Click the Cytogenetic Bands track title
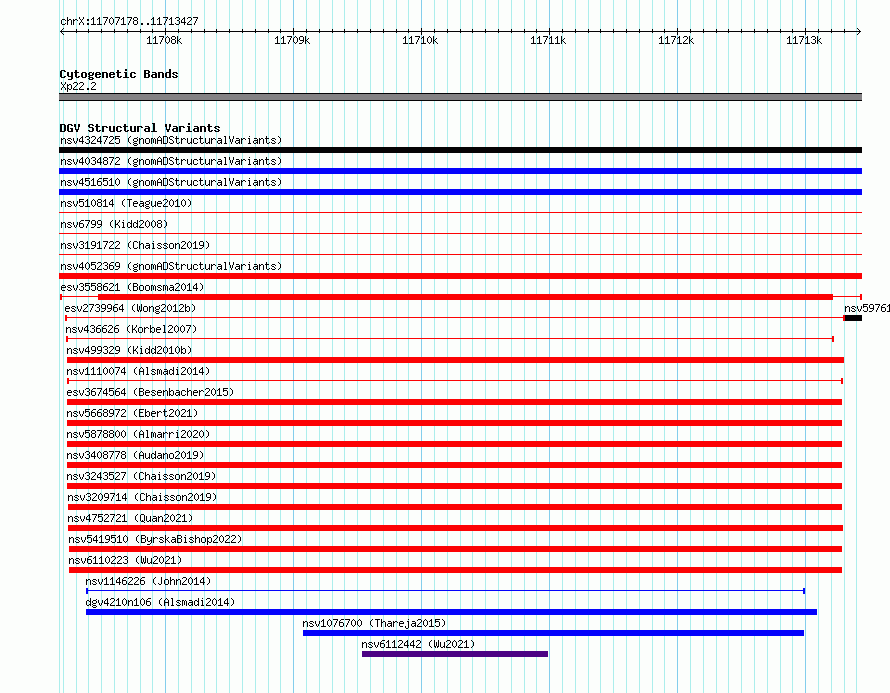 (x=119, y=74)
